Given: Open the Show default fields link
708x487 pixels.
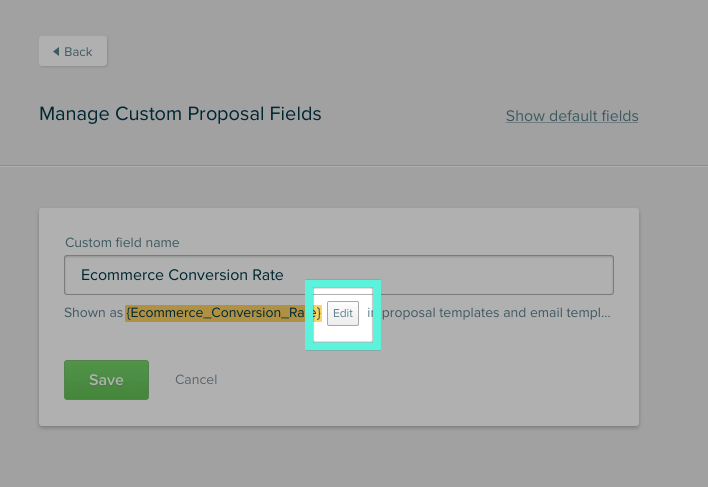Looking at the screenshot, I should (x=572, y=116).
